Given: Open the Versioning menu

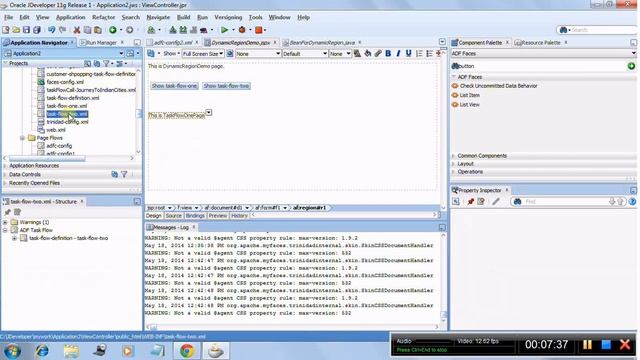Looking at the screenshot, I should (x=228, y=17).
